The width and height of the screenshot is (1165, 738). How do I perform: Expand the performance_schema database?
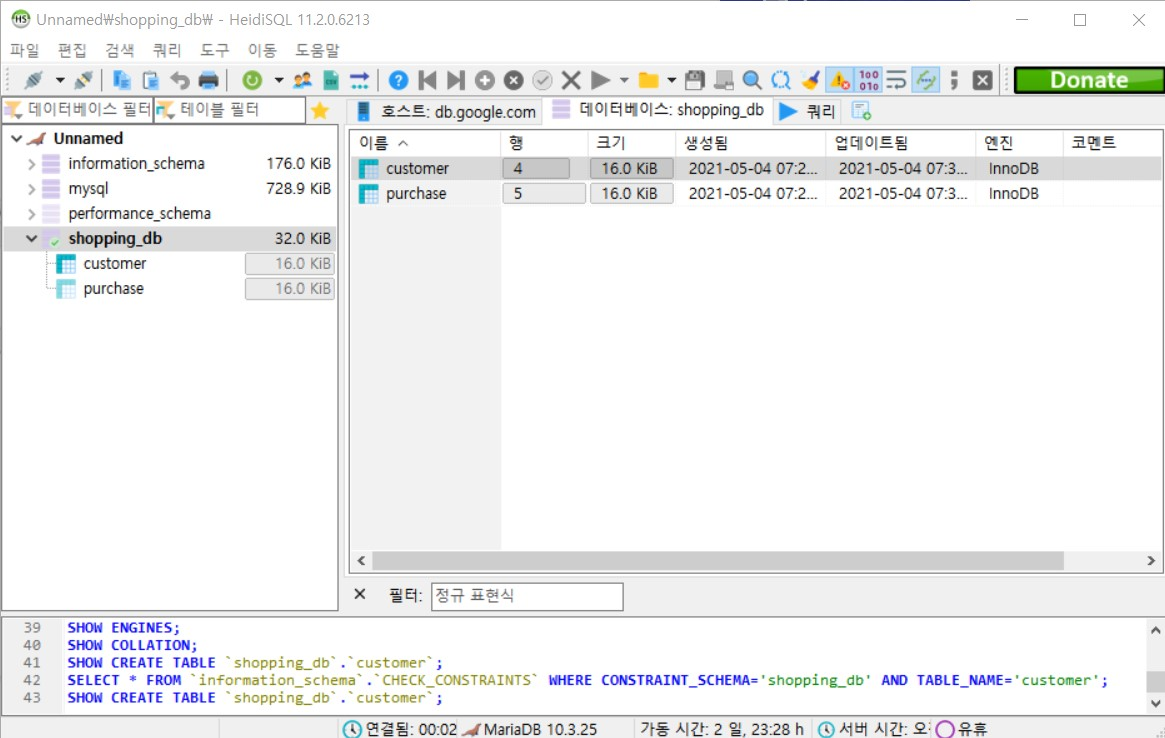31,214
